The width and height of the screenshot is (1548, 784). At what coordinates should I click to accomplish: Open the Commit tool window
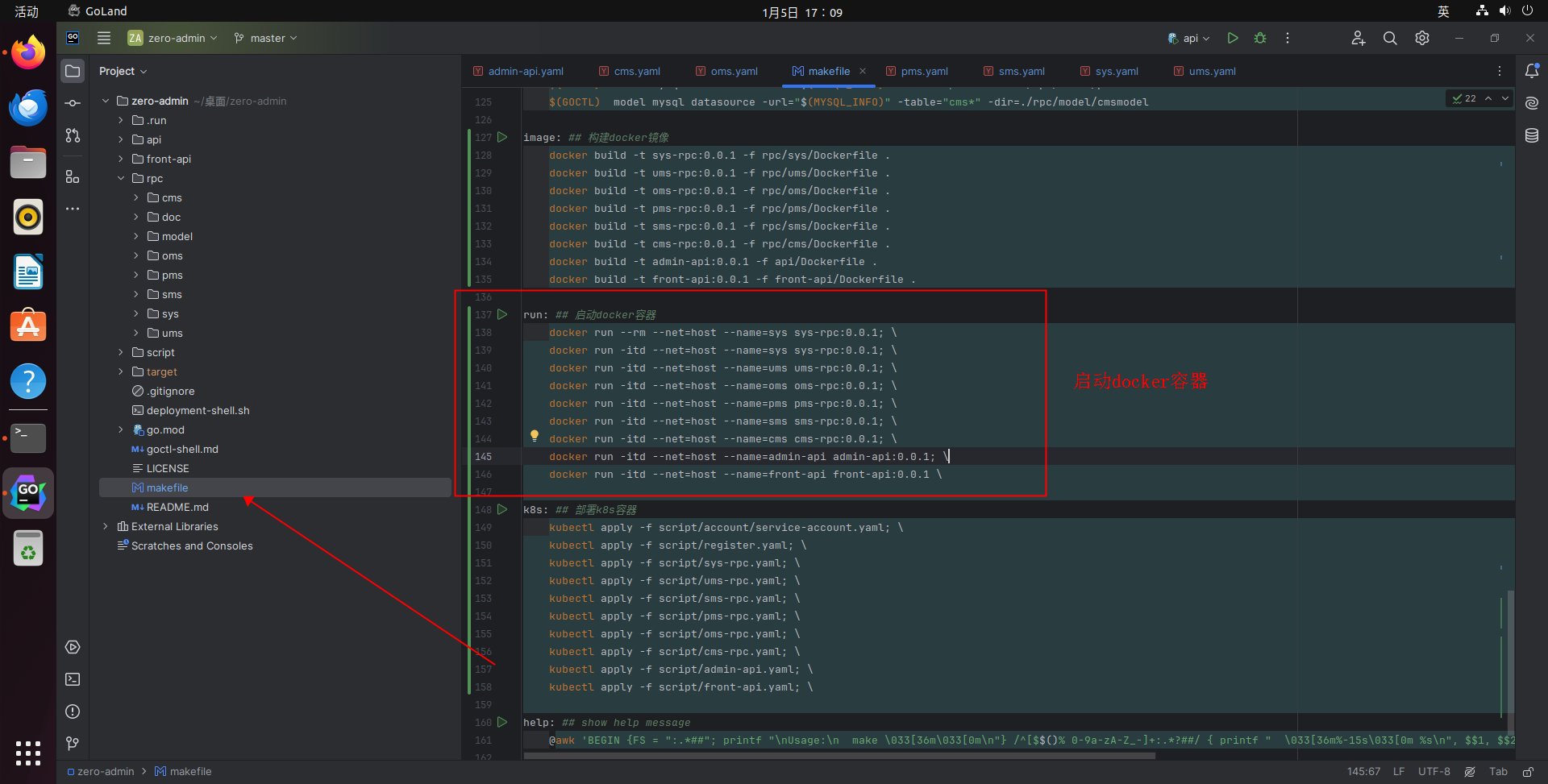(73, 103)
